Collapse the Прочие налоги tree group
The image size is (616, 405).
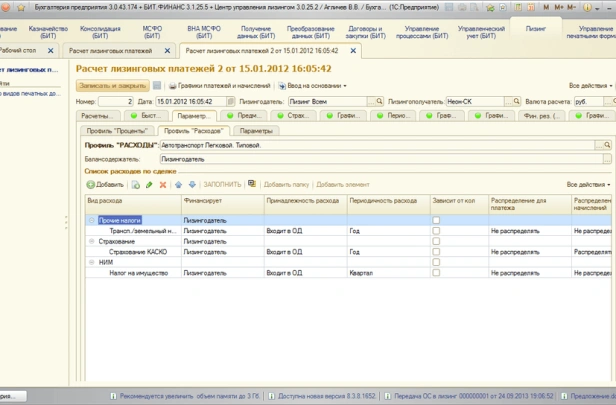pos(92,219)
